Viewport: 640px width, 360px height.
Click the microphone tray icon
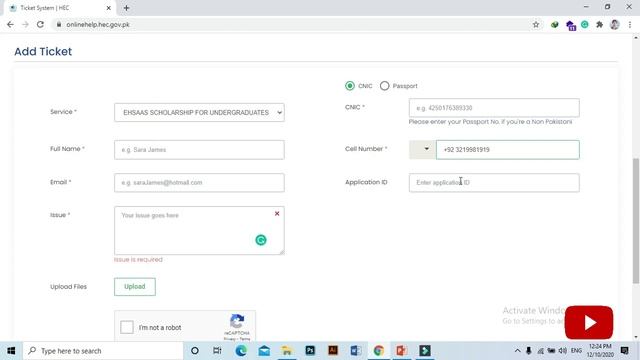tap(529, 351)
